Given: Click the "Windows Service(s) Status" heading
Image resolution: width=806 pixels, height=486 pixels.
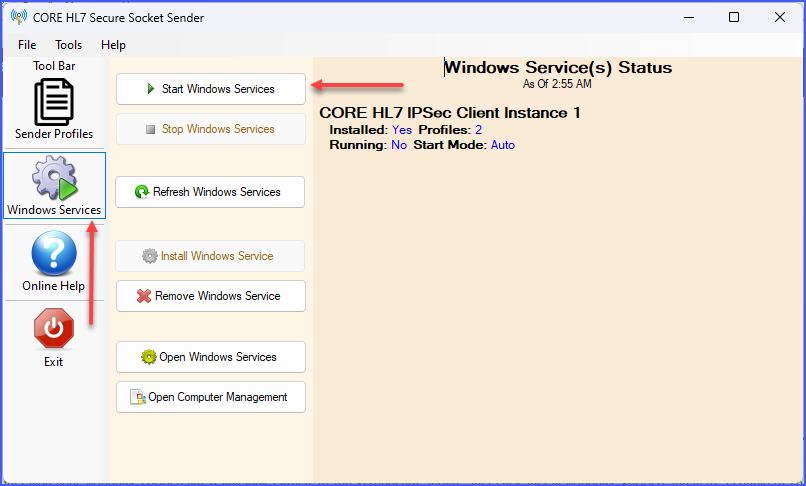Looking at the screenshot, I should tap(558, 67).
